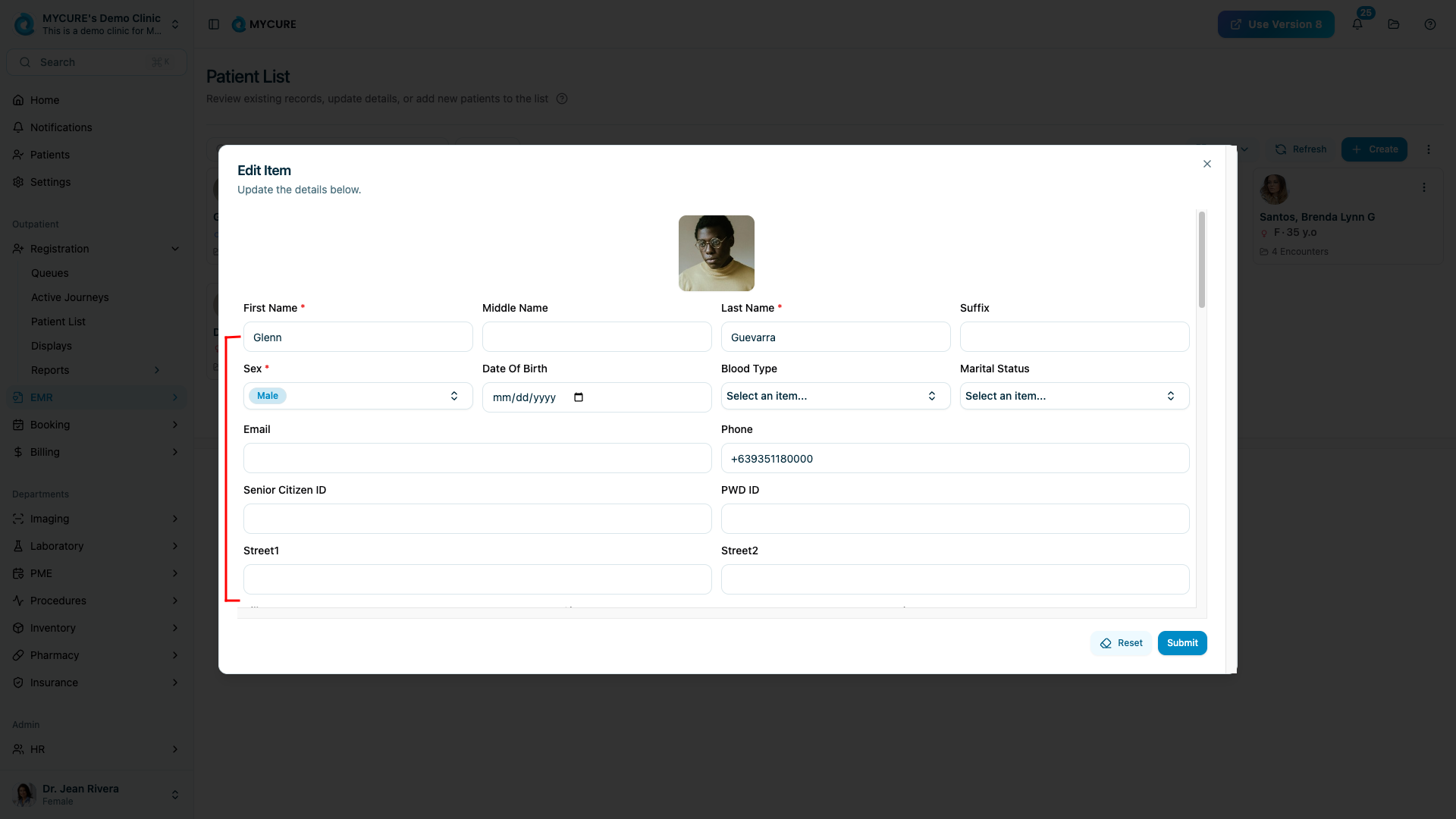This screenshot has width=1456, height=819.
Task: Click the help question mark icon
Action: (x=1430, y=24)
